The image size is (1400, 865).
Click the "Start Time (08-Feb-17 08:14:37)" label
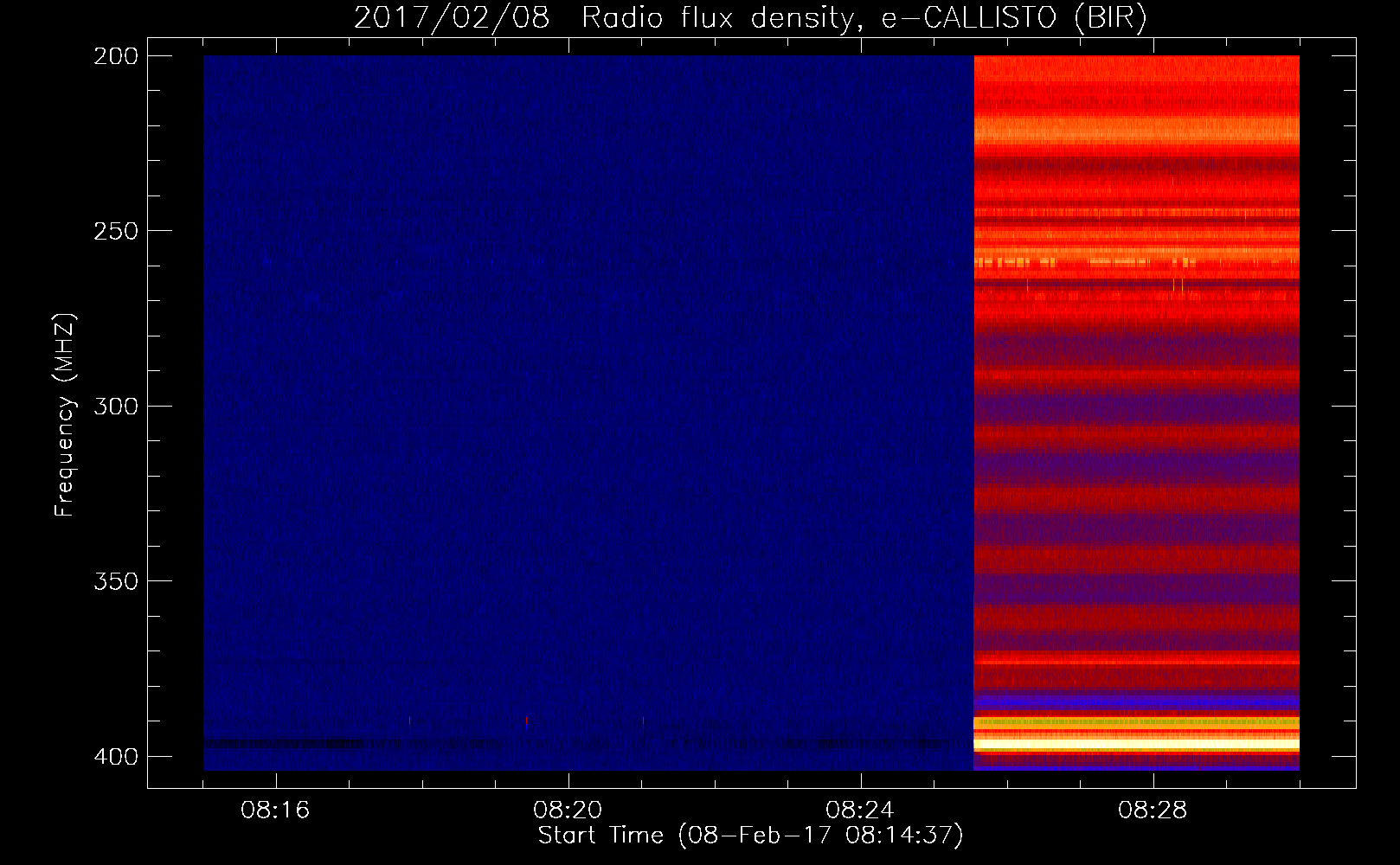point(750,836)
